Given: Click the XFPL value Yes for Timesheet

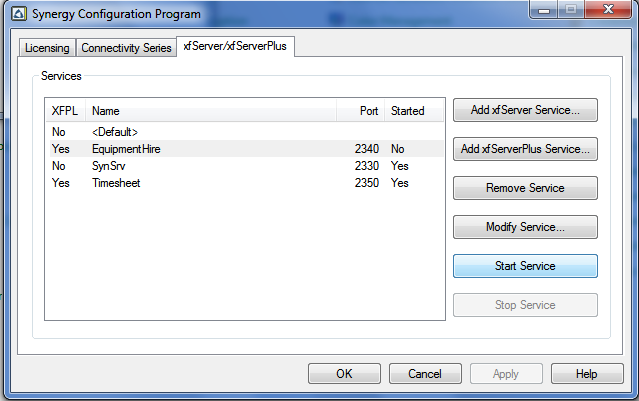Looking at the screenshot, I should point(61,183).
